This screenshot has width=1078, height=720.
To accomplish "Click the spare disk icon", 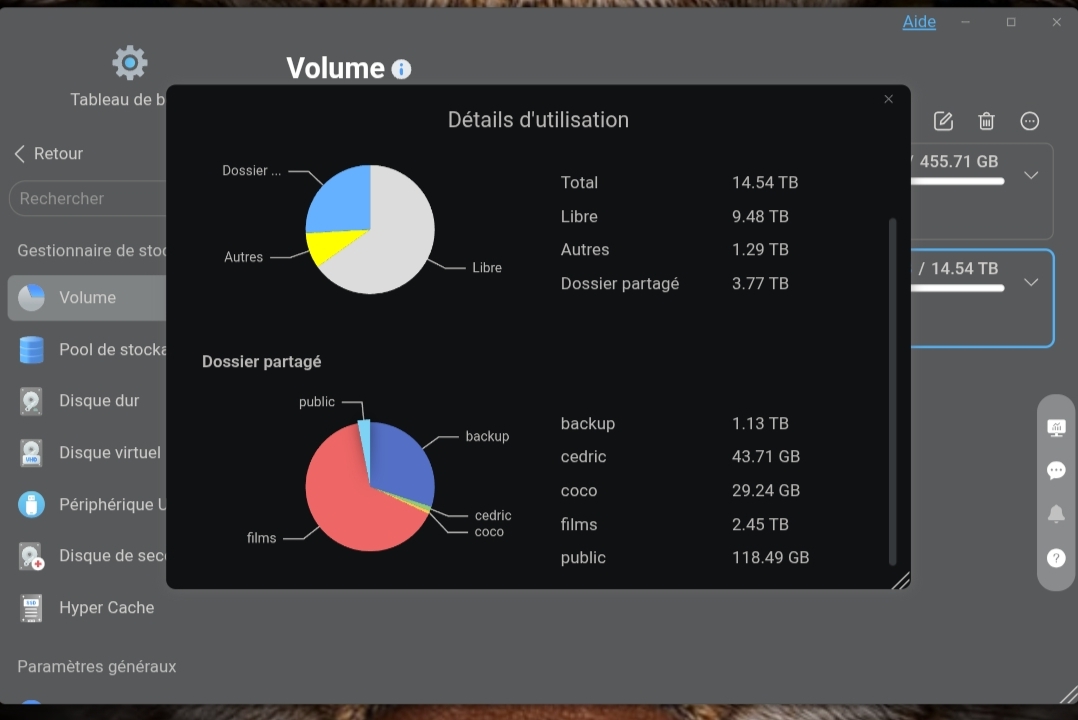I will point(31,556).
